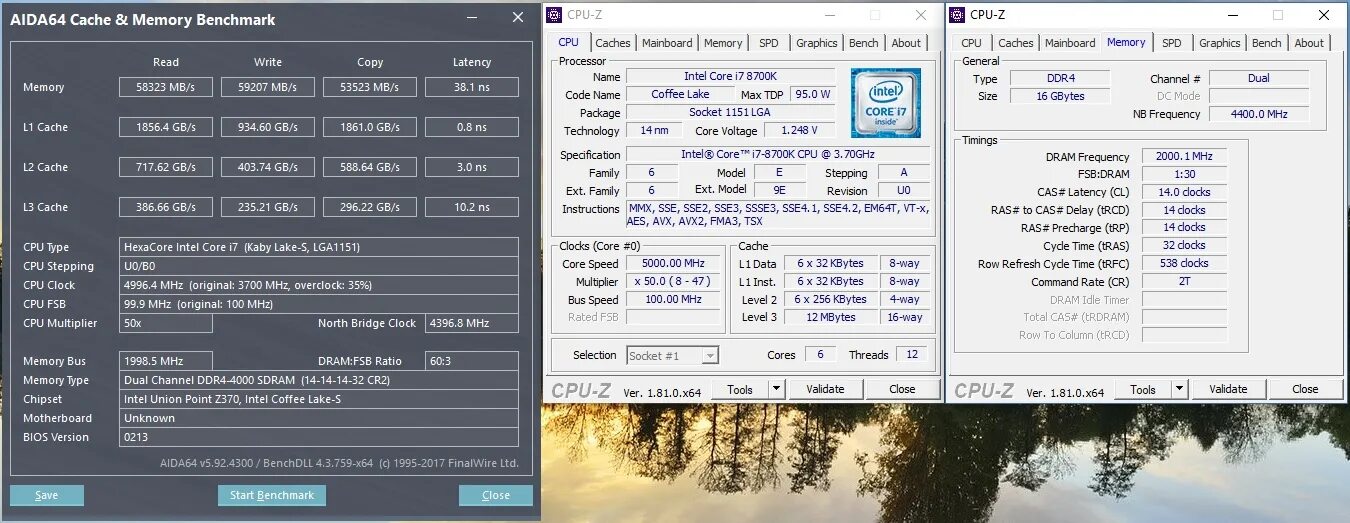The height and width of the screenshot is (523, 1350).
Task: Minimize the right CPU-Z window
Action: tap(1232, 15)
